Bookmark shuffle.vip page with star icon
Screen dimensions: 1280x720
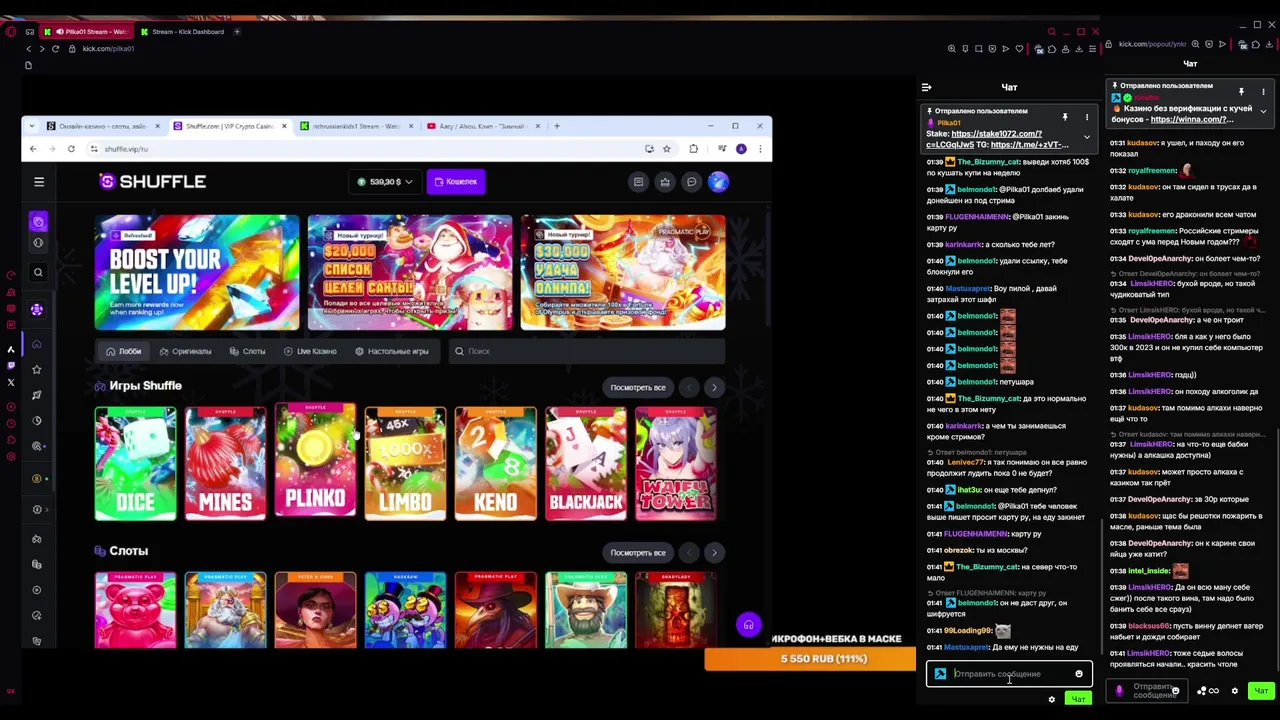click(667, 149)
